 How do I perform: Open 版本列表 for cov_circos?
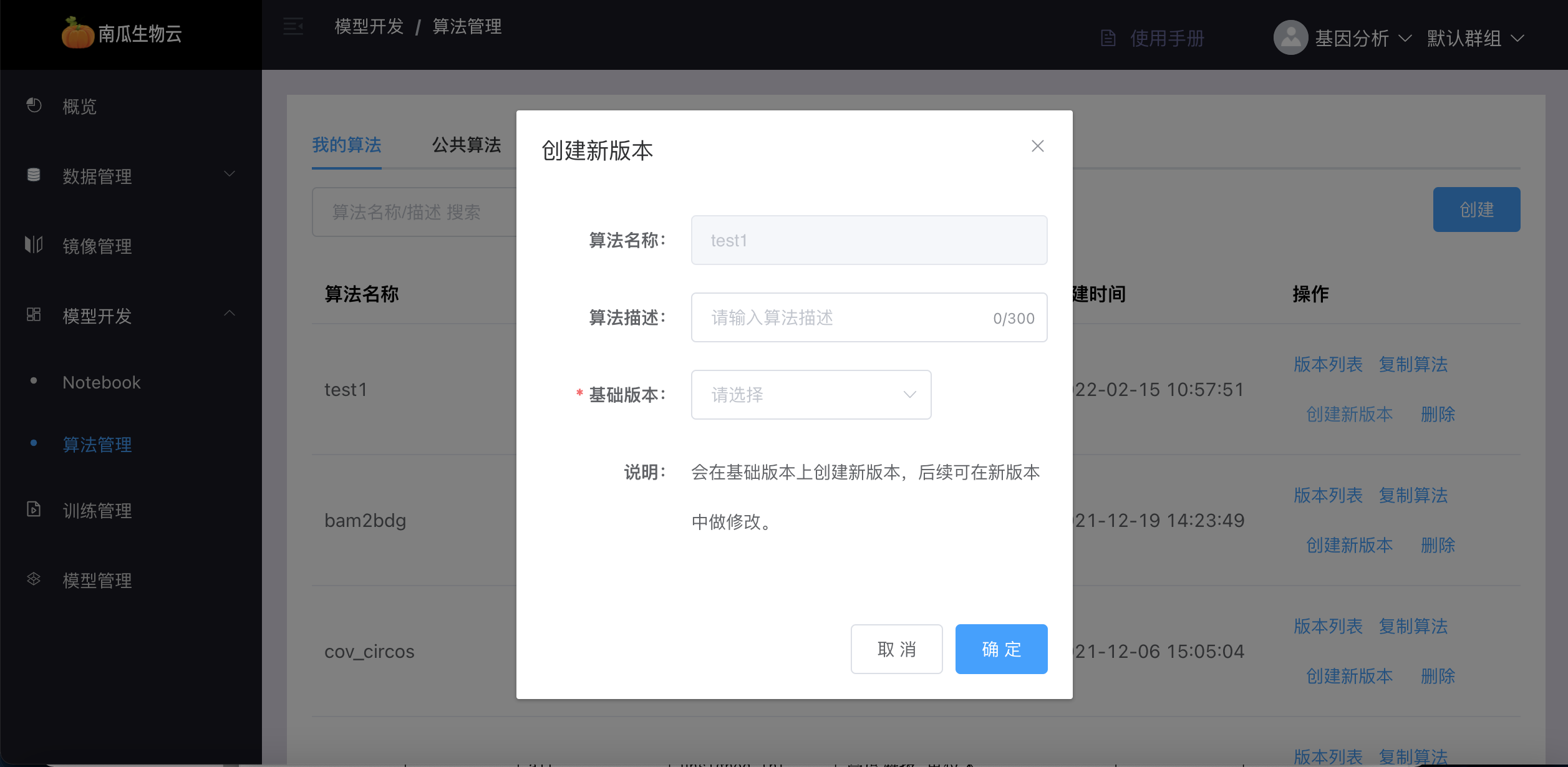click(x=1328, y=626)
